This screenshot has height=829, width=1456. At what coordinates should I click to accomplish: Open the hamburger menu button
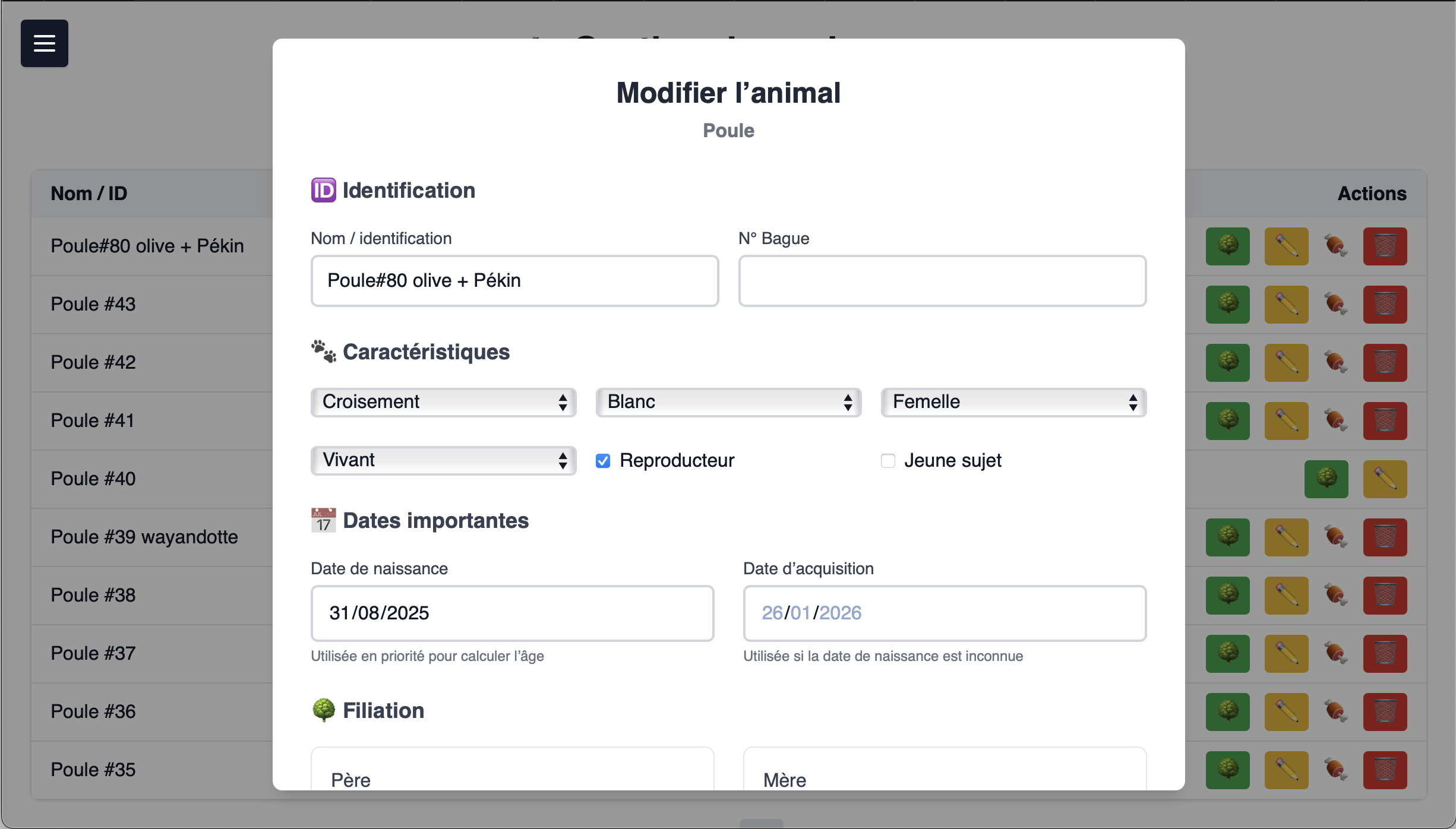click(45, 43)
